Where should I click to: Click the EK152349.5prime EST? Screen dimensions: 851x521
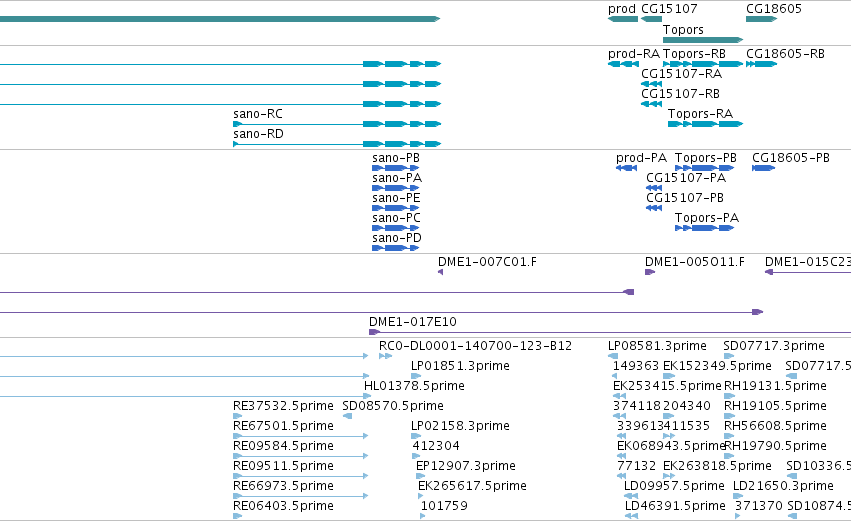pos(669,376)
